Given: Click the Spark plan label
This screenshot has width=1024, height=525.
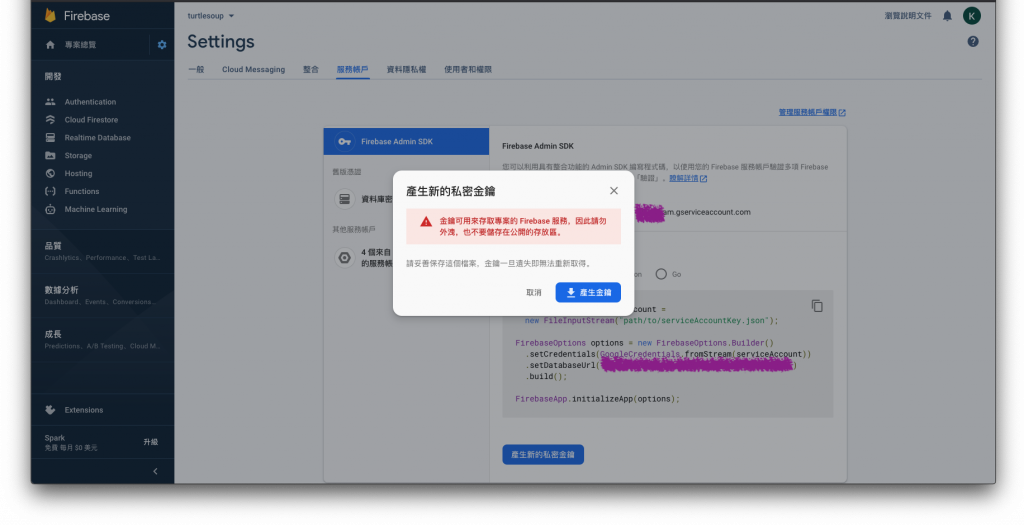Looking at the screenshot, I should [x=55, y=438].
